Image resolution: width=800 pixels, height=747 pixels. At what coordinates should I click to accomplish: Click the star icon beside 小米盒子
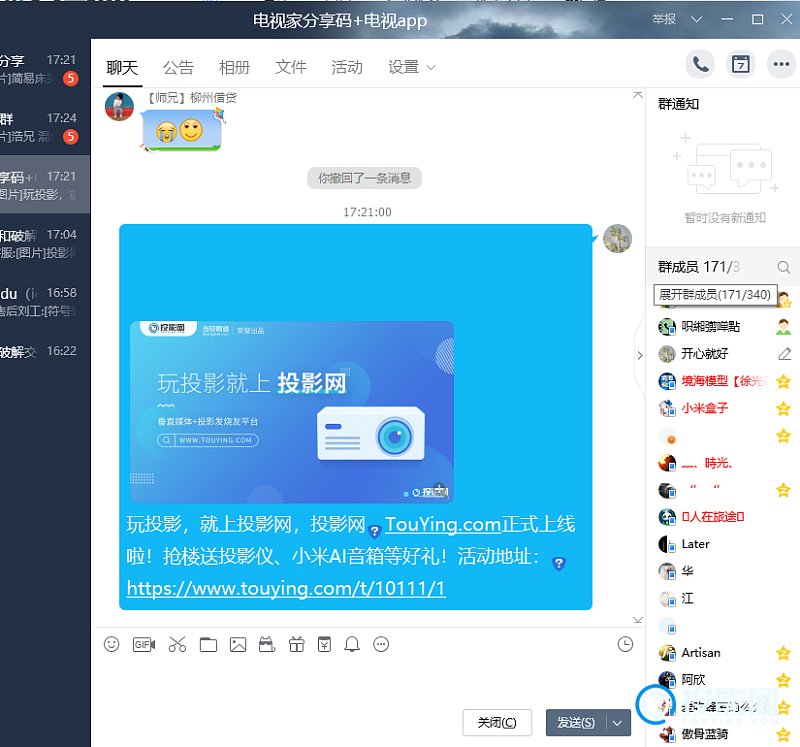click(x=783, y=408)
